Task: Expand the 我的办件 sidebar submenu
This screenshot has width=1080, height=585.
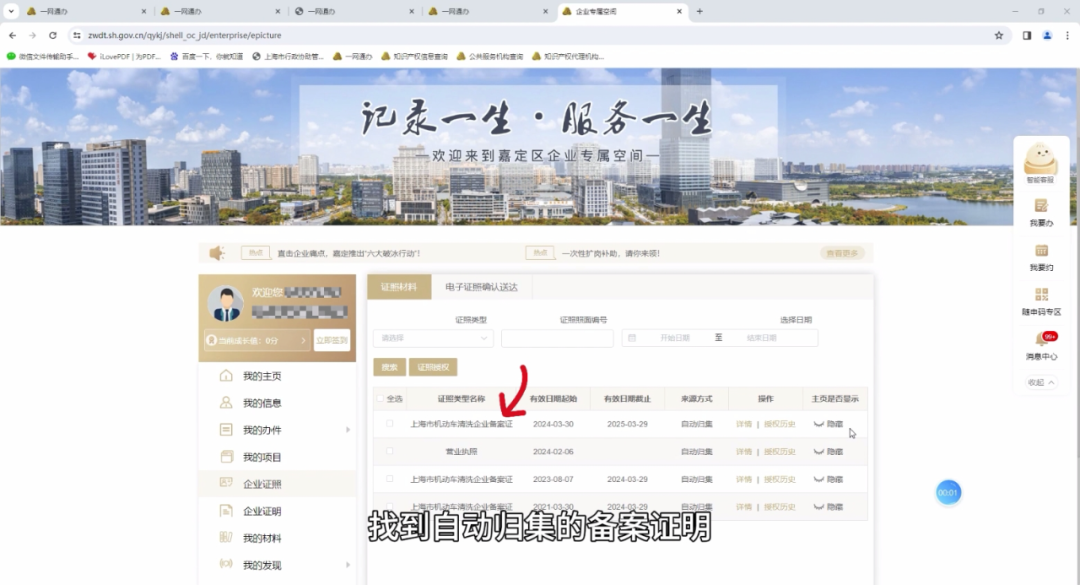Action: click(x=348, y=430)
